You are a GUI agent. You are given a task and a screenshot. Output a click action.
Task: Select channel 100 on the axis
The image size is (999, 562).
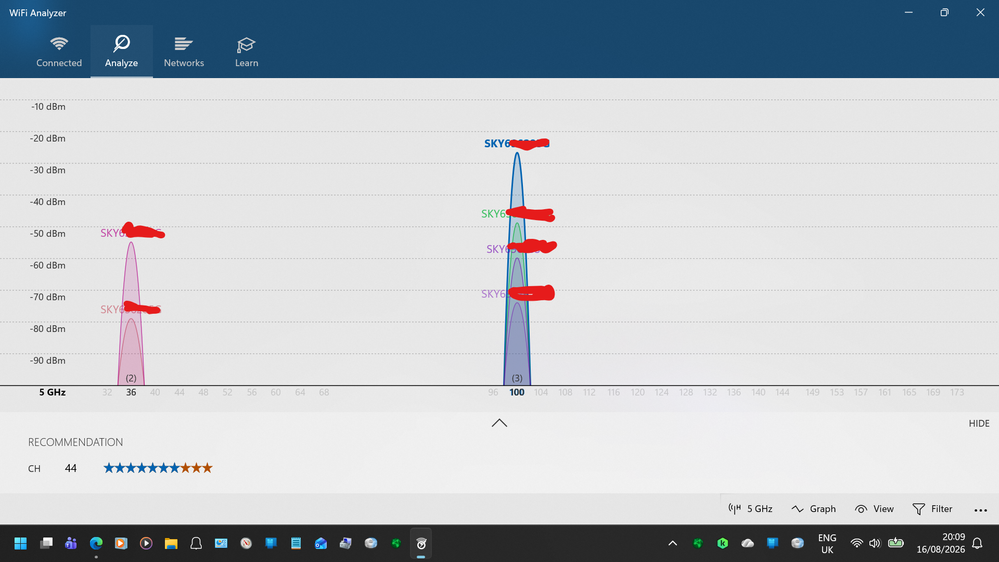(x=517, y=393)
